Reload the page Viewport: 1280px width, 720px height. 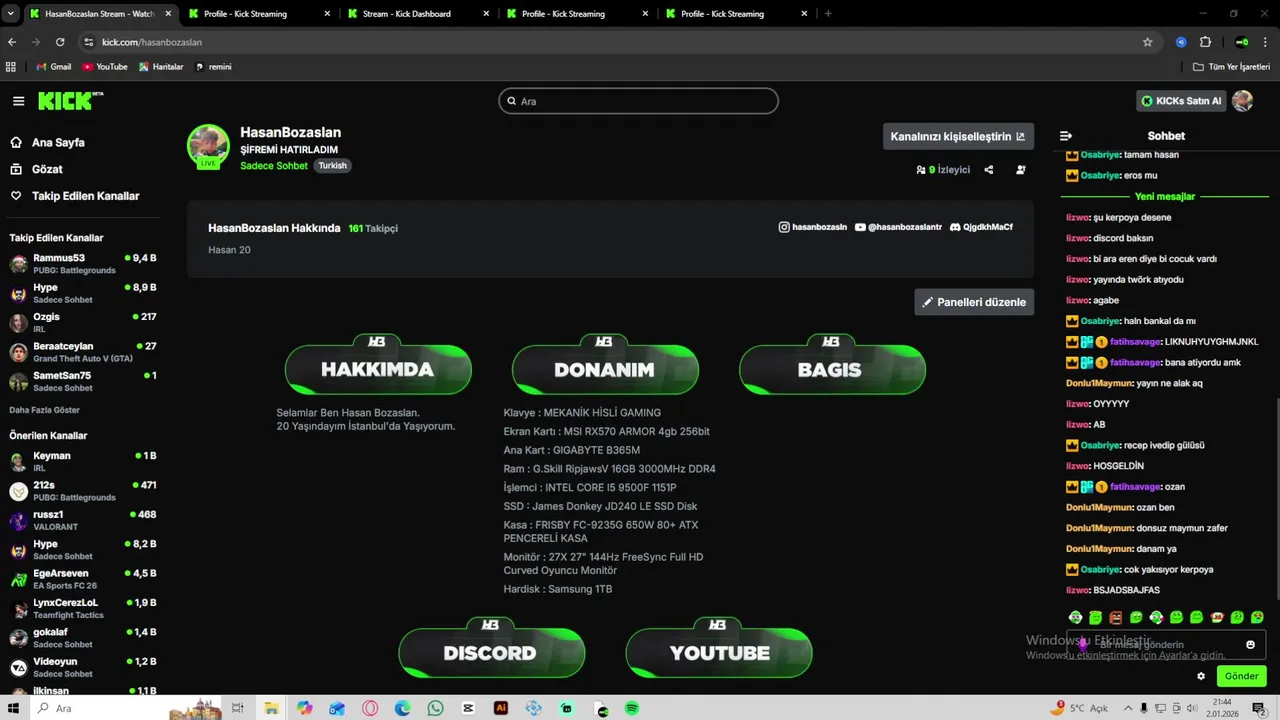[60, 42]
